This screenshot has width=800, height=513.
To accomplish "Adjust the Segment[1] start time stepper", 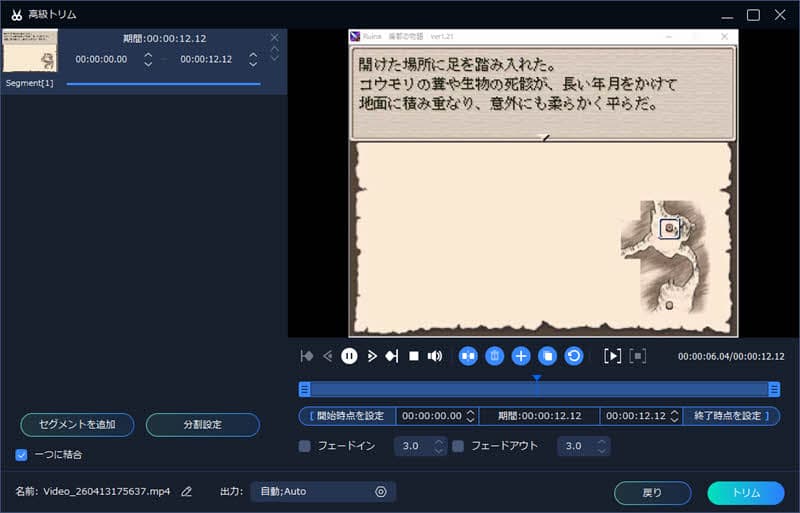I will tap(148, 59).
